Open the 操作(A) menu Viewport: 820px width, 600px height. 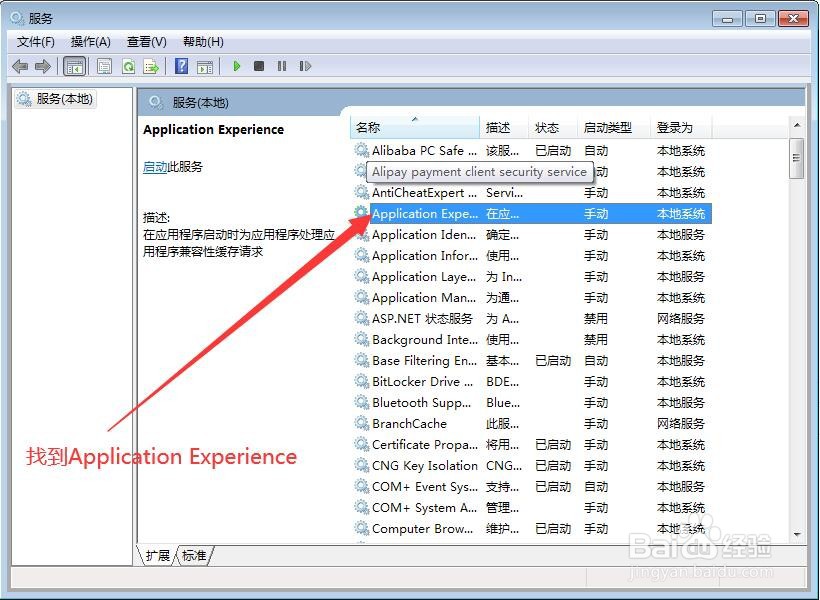click(90, 41)
